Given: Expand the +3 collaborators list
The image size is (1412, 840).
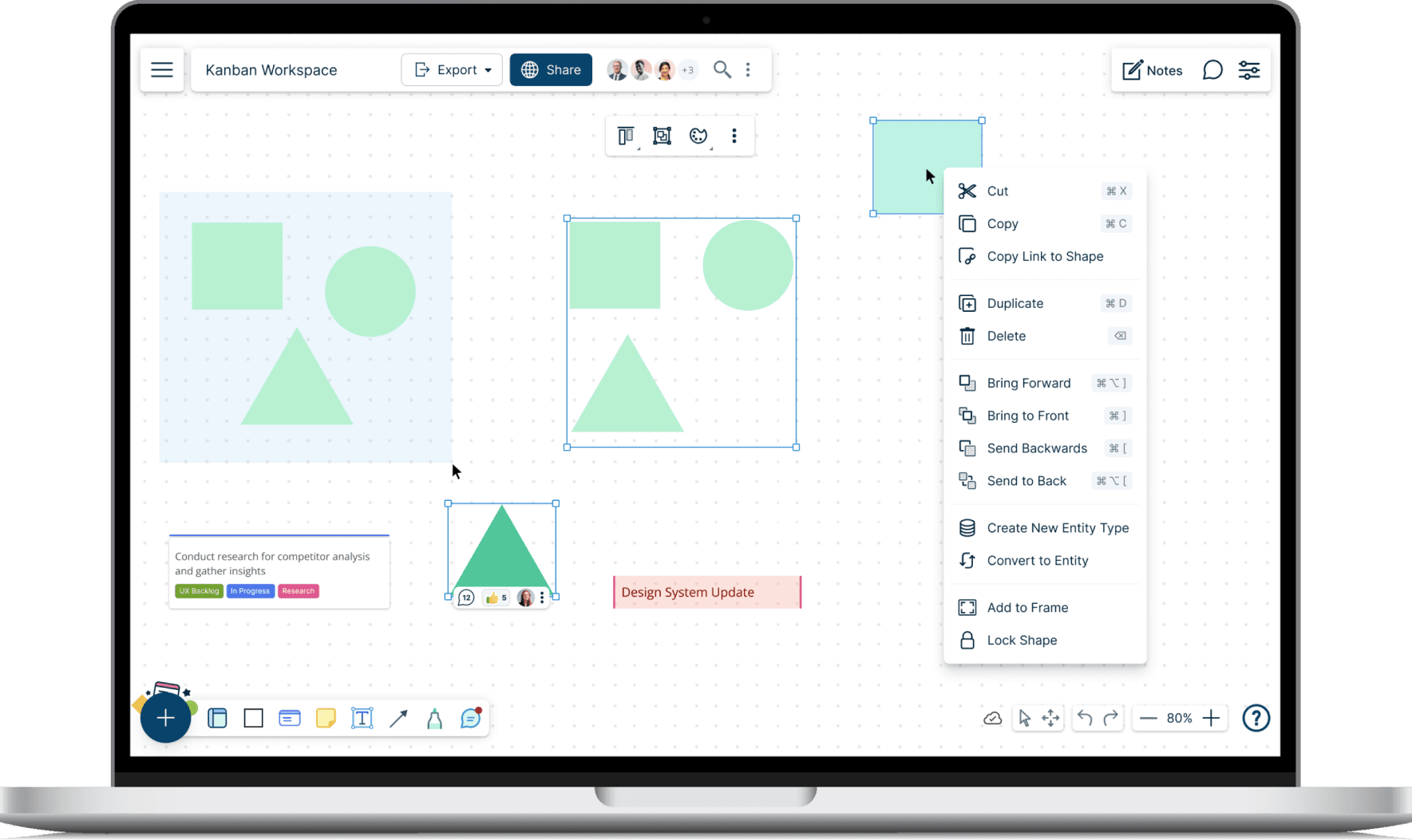Looking at the screenshot, I should [x=687, y=70].
